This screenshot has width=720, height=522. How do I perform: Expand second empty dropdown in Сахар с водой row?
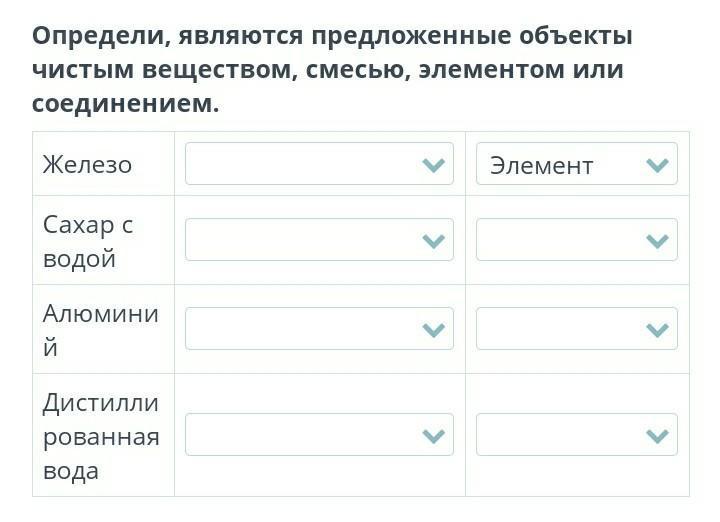(562, 240)
